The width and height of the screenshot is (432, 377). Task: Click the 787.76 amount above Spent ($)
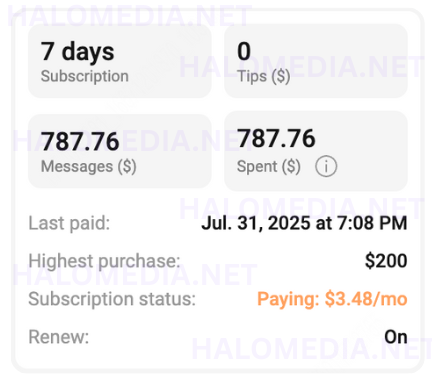pyautogui.click(x=276, y=138)
